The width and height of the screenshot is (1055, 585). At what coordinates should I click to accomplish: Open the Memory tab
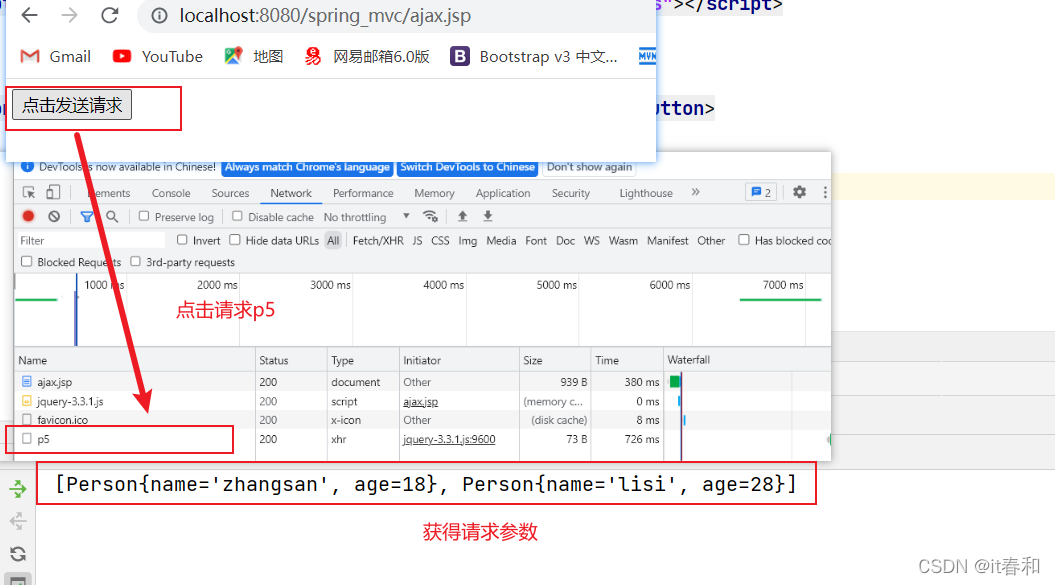click(434, 193)
